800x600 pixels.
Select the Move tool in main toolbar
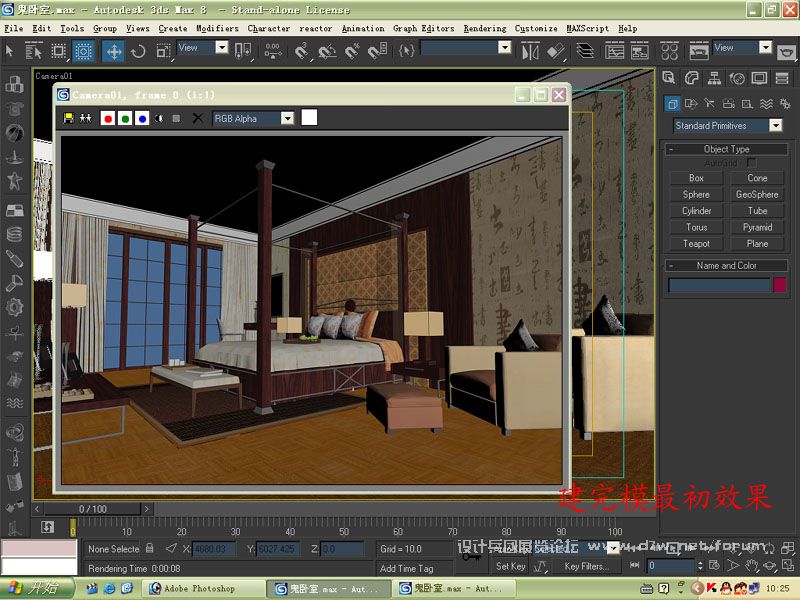(114, 51)
